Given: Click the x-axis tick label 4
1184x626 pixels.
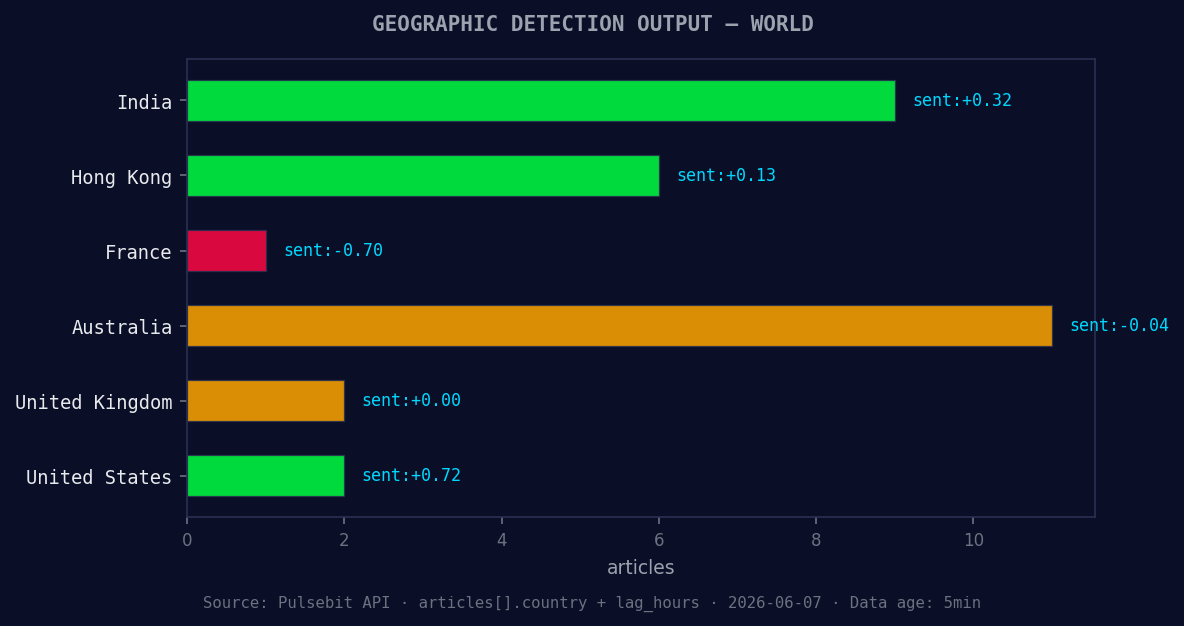Looking at the screenshot, I should [501, 541].
